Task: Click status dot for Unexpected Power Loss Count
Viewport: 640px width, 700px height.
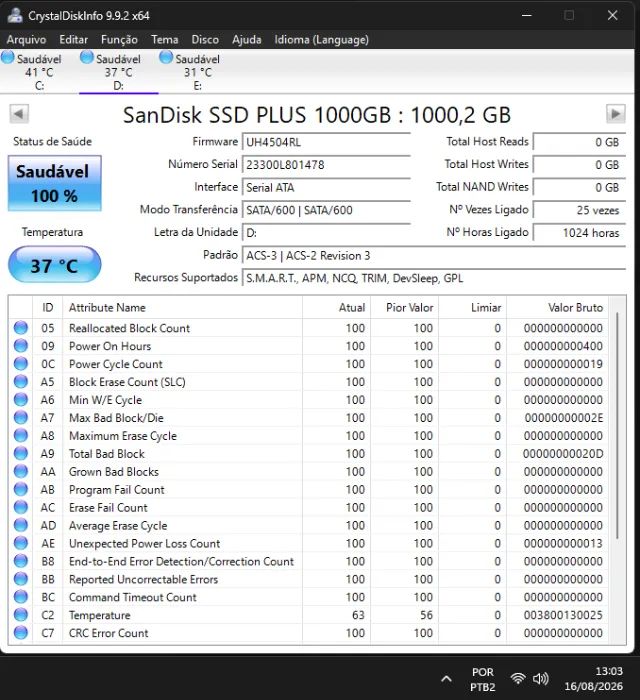Action: coord(21,543)
